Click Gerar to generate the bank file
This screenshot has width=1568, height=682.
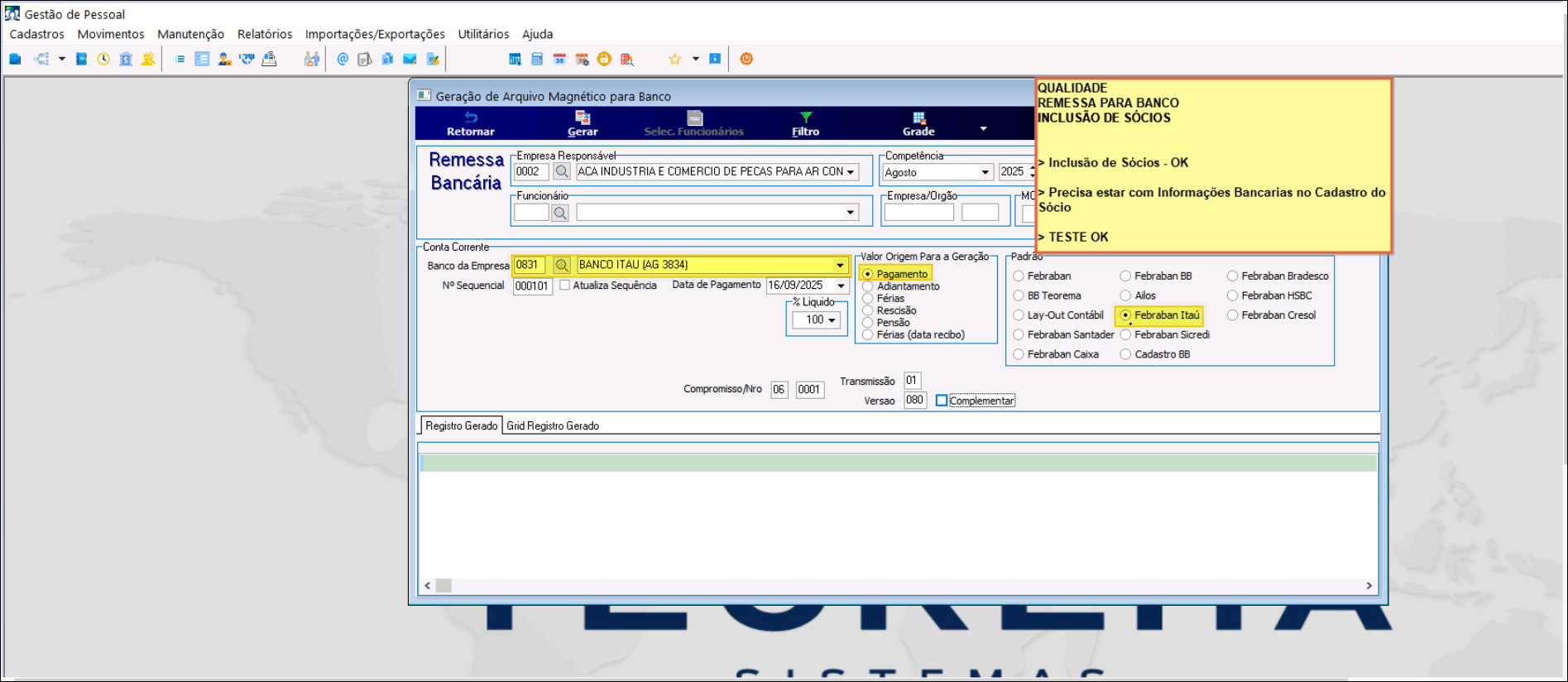(583, 123)
